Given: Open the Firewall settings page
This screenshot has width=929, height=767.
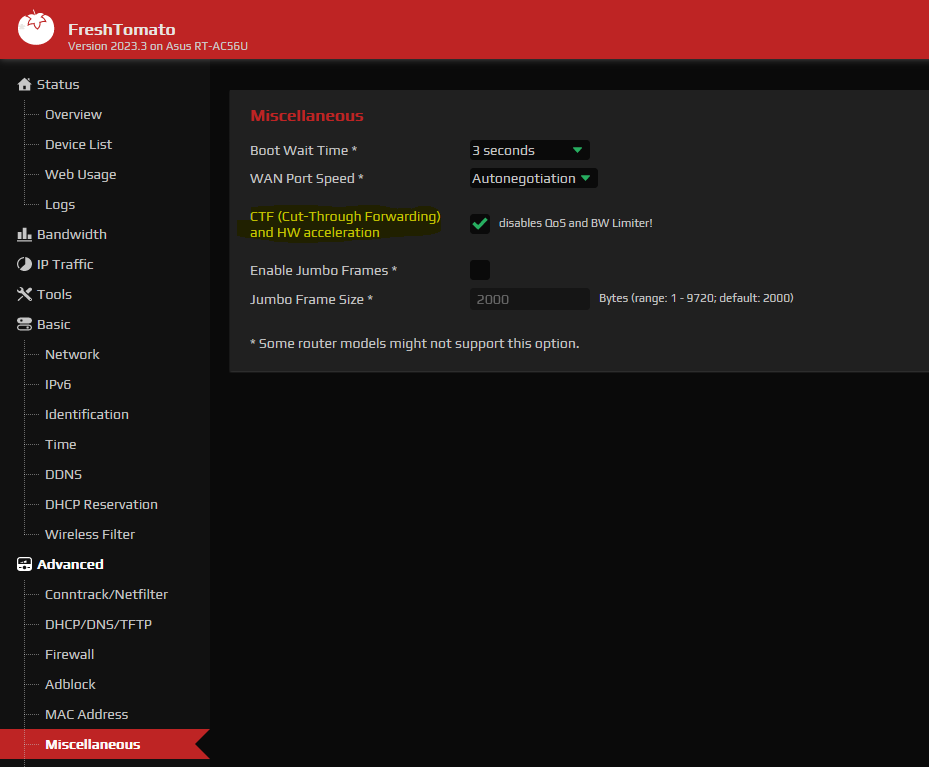Looking at the screenshot, I should (x=69, y=654).
